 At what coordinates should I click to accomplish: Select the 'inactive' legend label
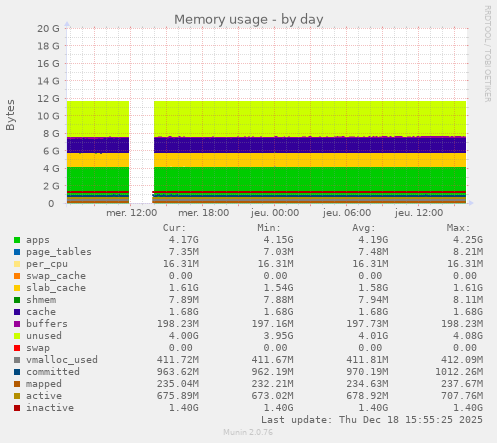50,408
